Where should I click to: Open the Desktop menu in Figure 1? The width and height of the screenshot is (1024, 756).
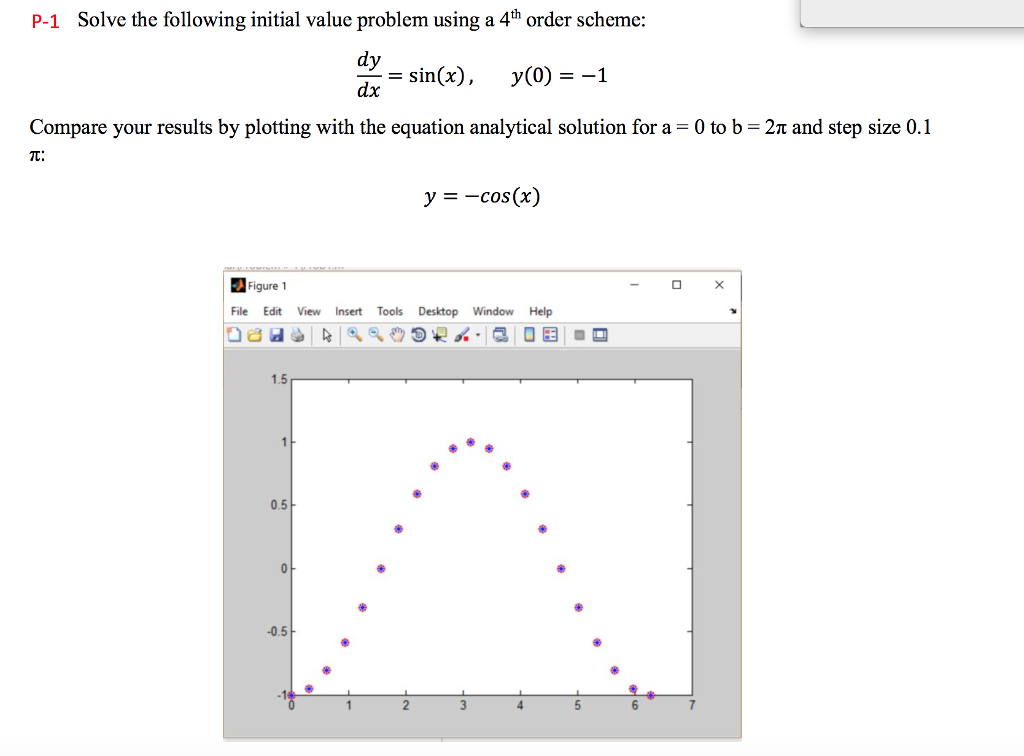438,311
